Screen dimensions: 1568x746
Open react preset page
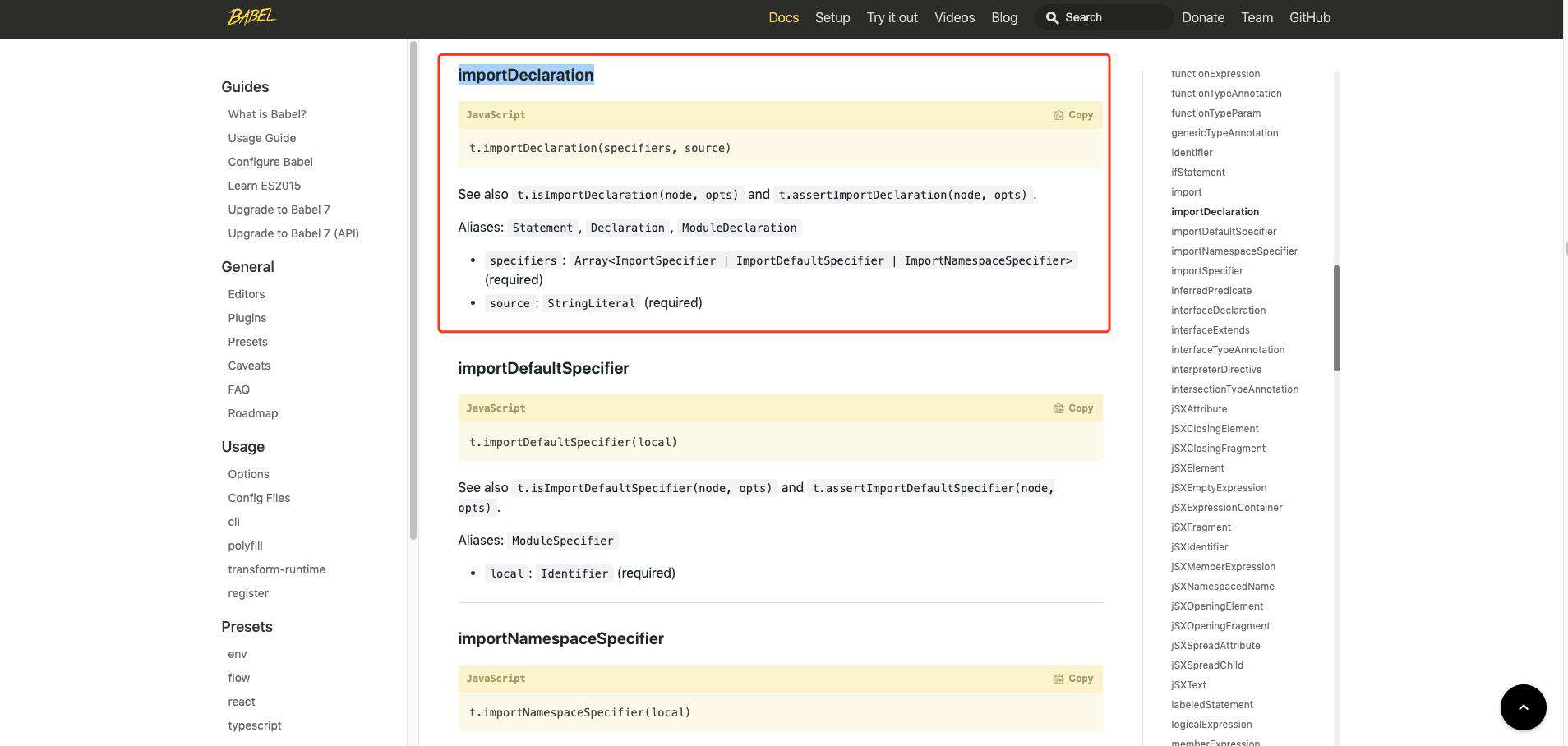242,702
